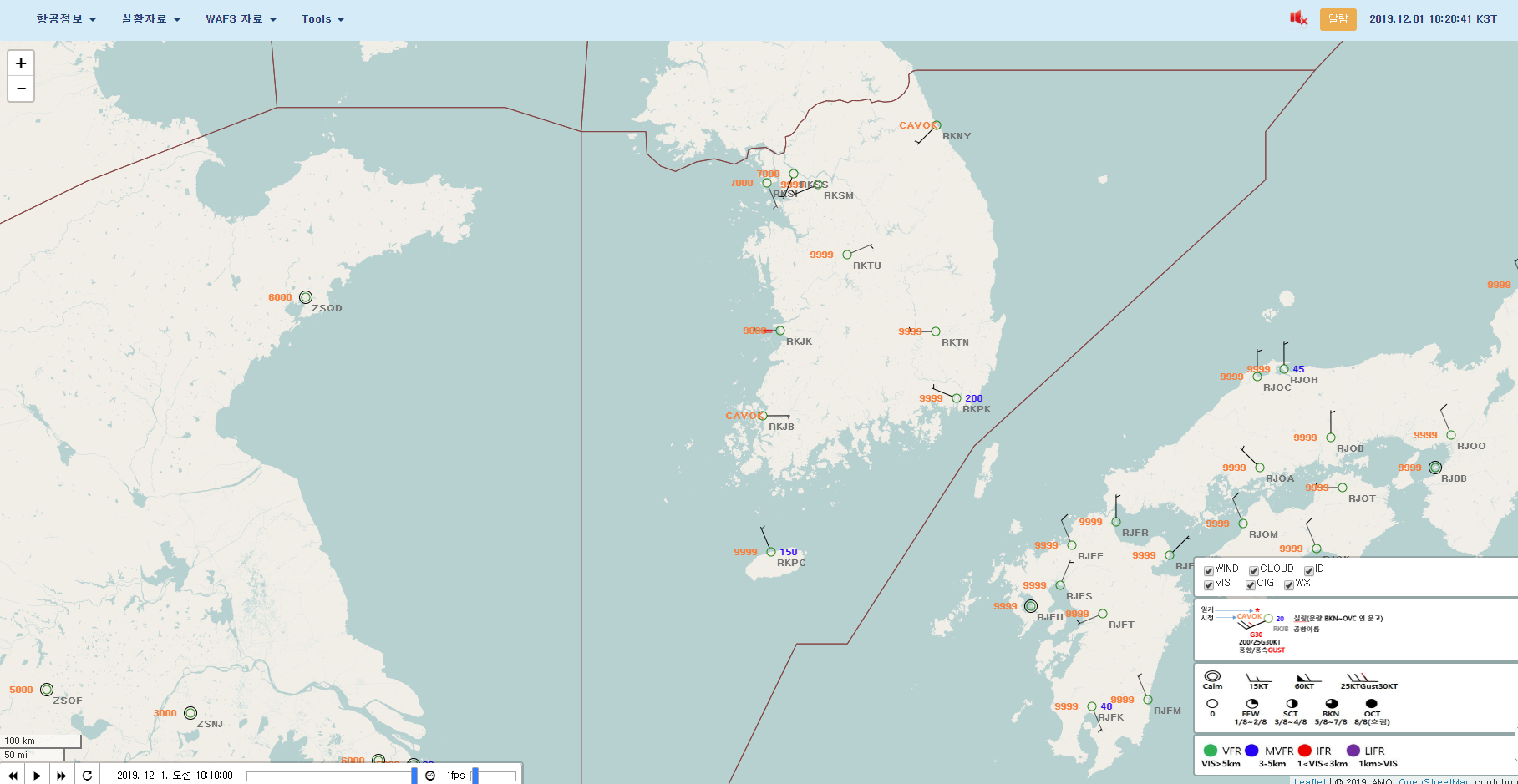Step backward in the animation

(13, 776)
